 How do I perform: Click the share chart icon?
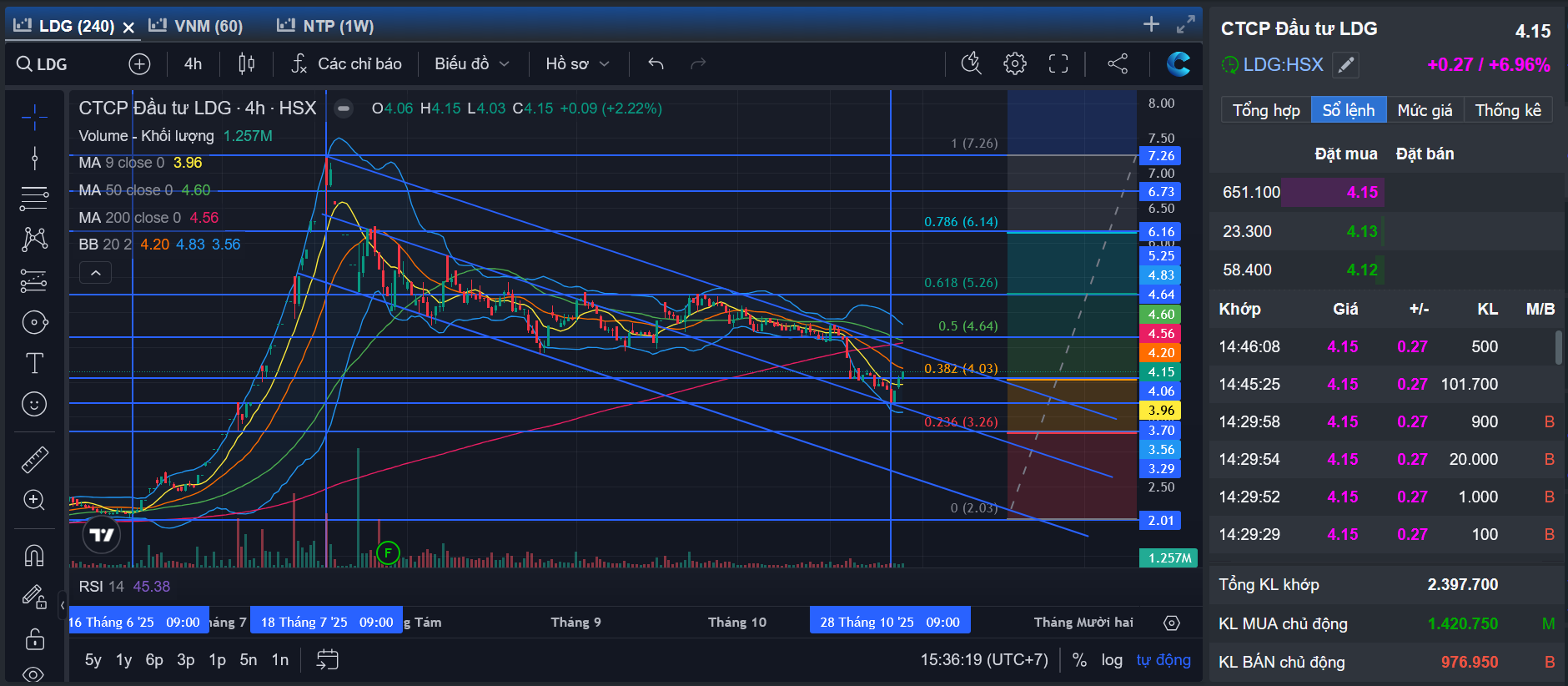coord(1118,63)
